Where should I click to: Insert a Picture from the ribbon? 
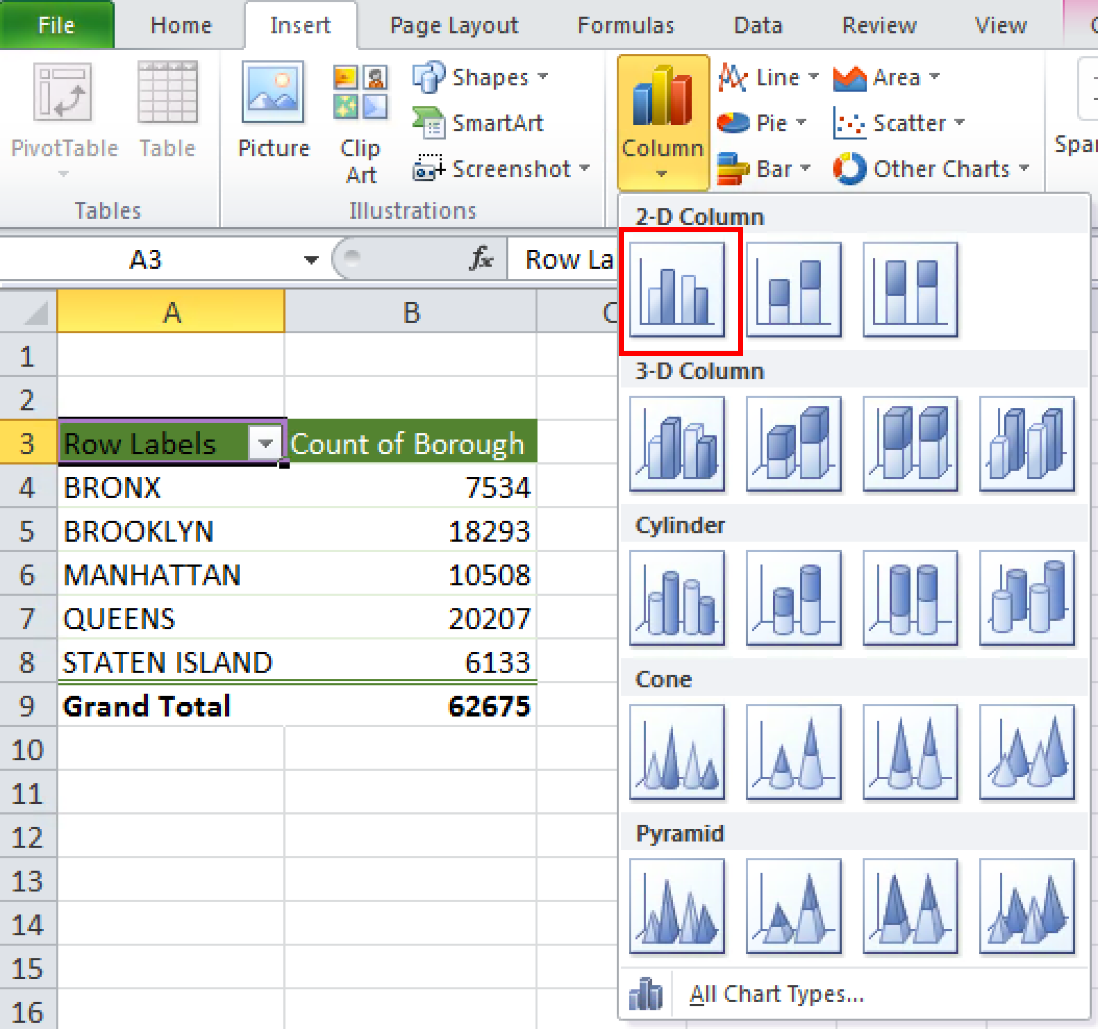click(274, 111)
